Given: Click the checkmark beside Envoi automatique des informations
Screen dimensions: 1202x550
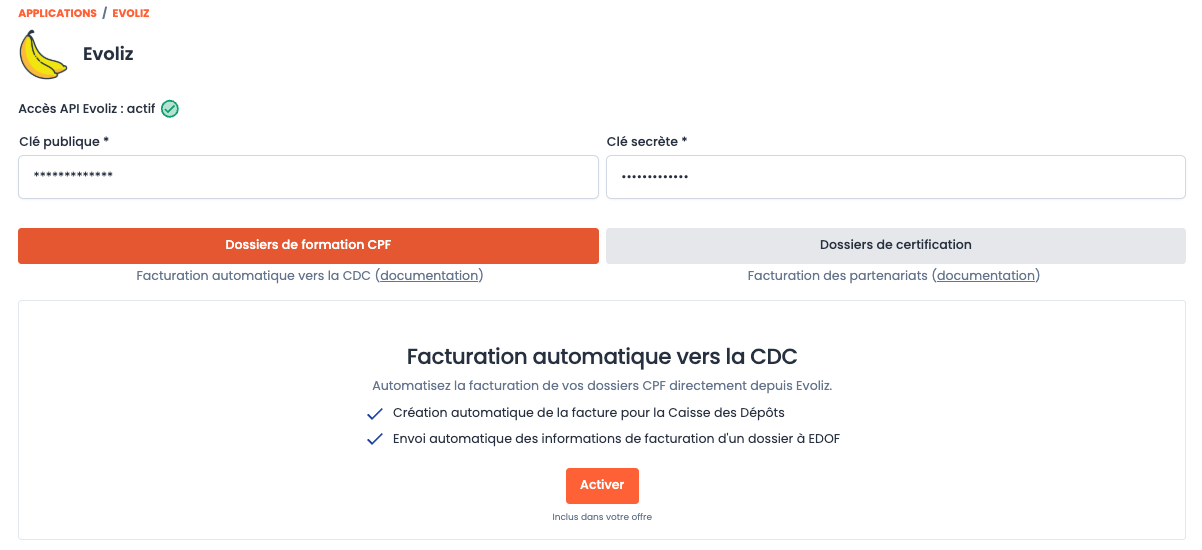Looking at the screenshot, I should point(375,439).
